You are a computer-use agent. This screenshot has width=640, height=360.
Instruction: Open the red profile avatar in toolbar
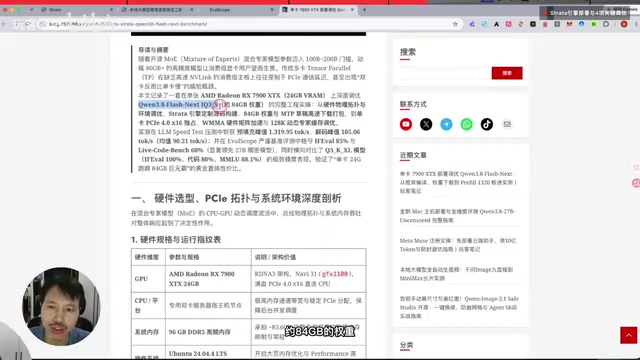tap(624, 24)
